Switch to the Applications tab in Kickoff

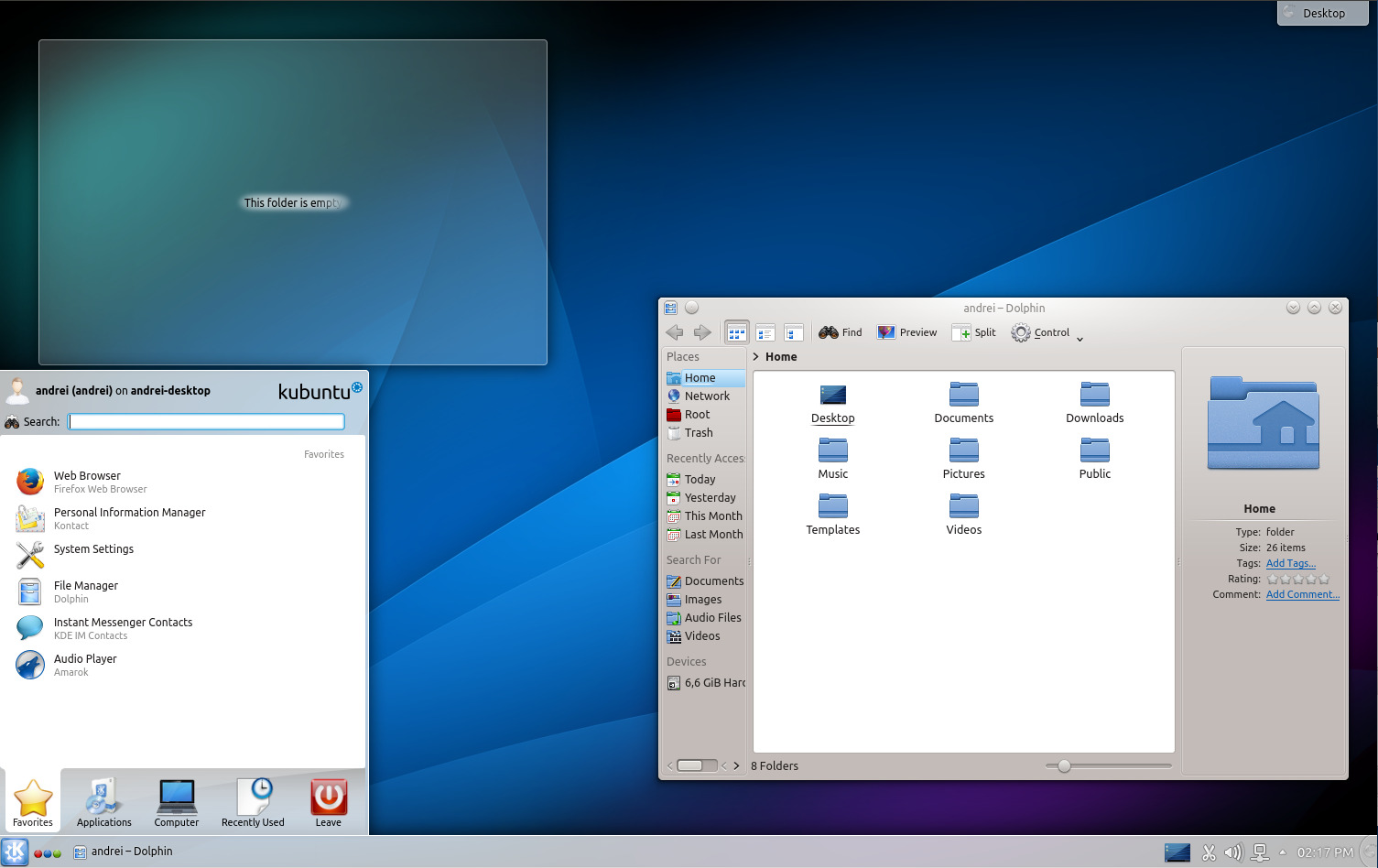(103, 801)
